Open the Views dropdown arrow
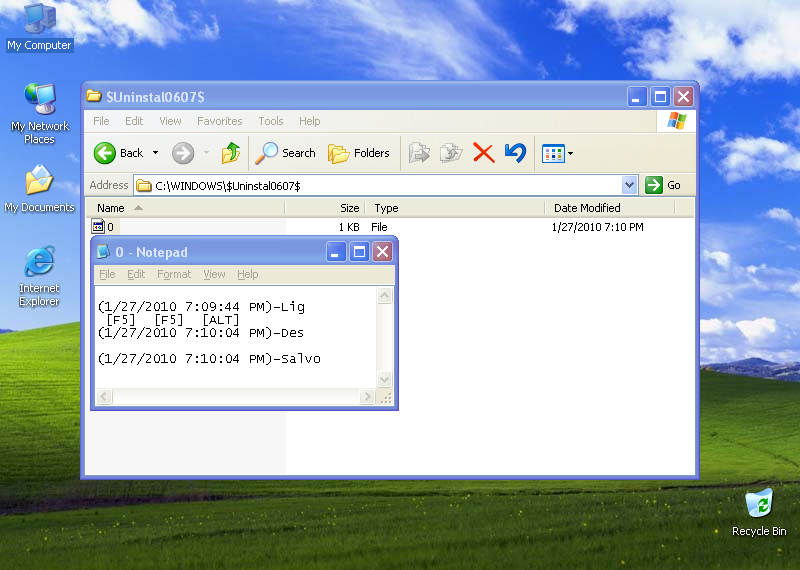 [570, 153]
